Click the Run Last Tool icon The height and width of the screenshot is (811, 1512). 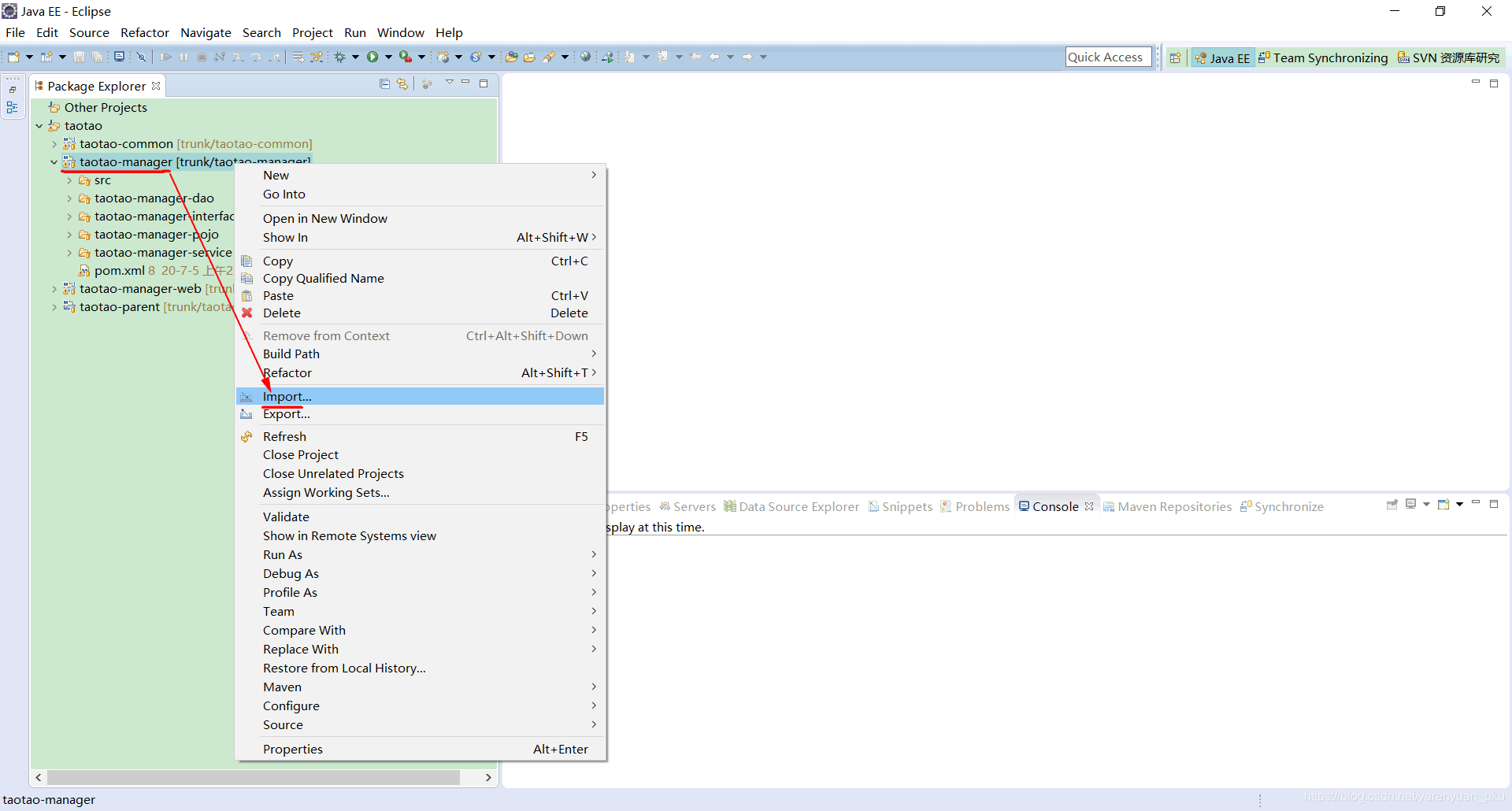pos(406,57)
